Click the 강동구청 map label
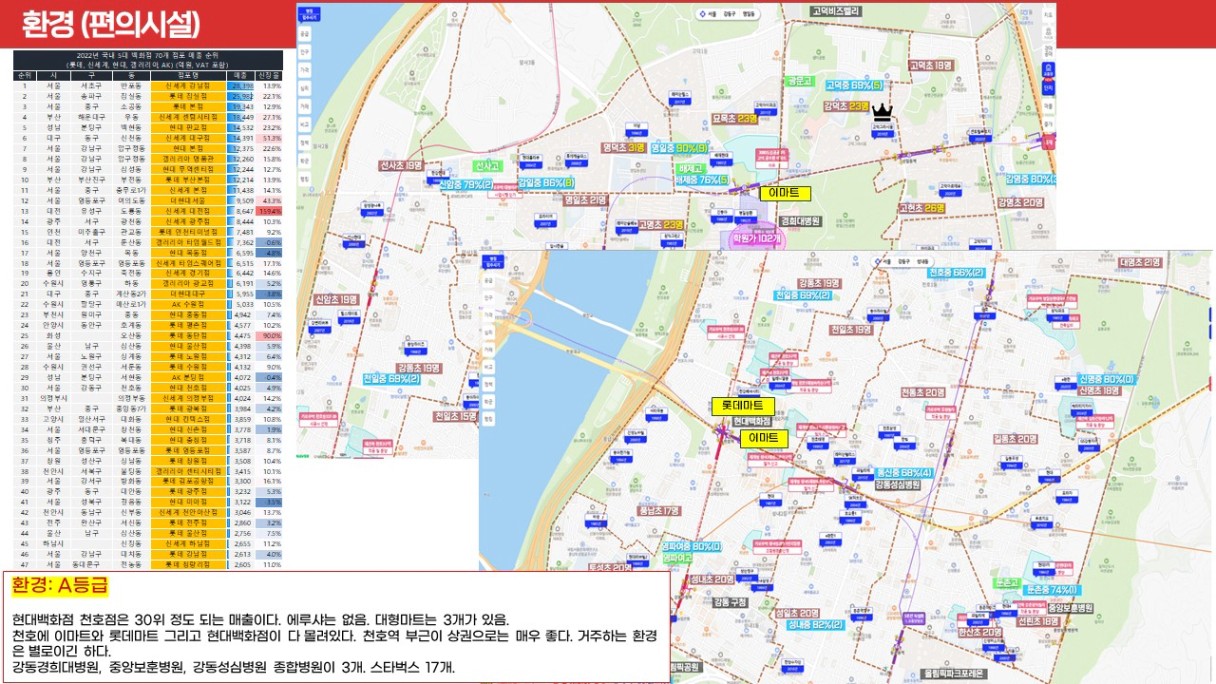 pyautogui.click(x=731, y=602)
